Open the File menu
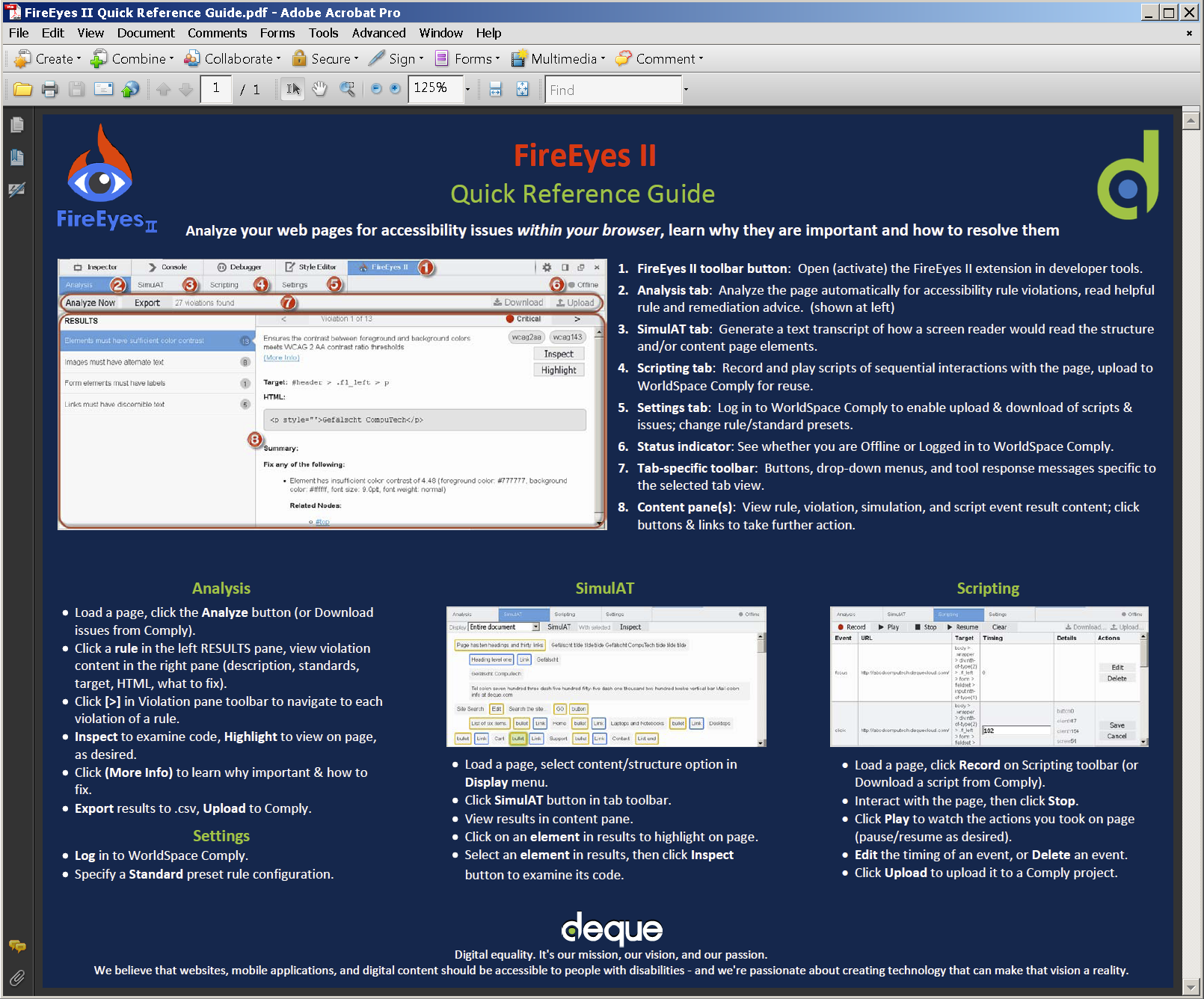The height and width of the screenshot is (999, 1204). (x=19, y=33)
